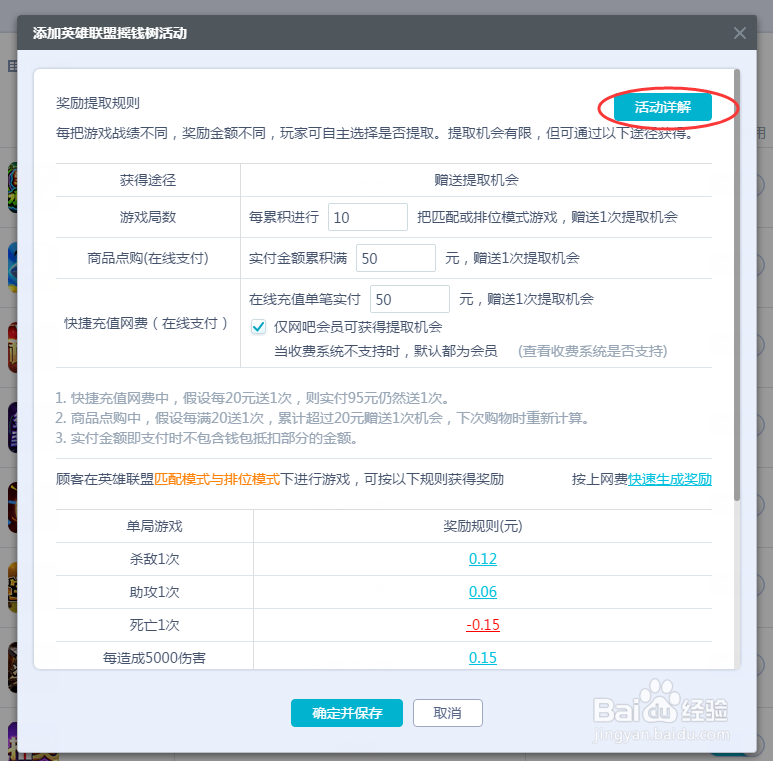Viewport: 773px width, 761px height.
Task: Click 确定并保存 button
Action: point(347,713)
